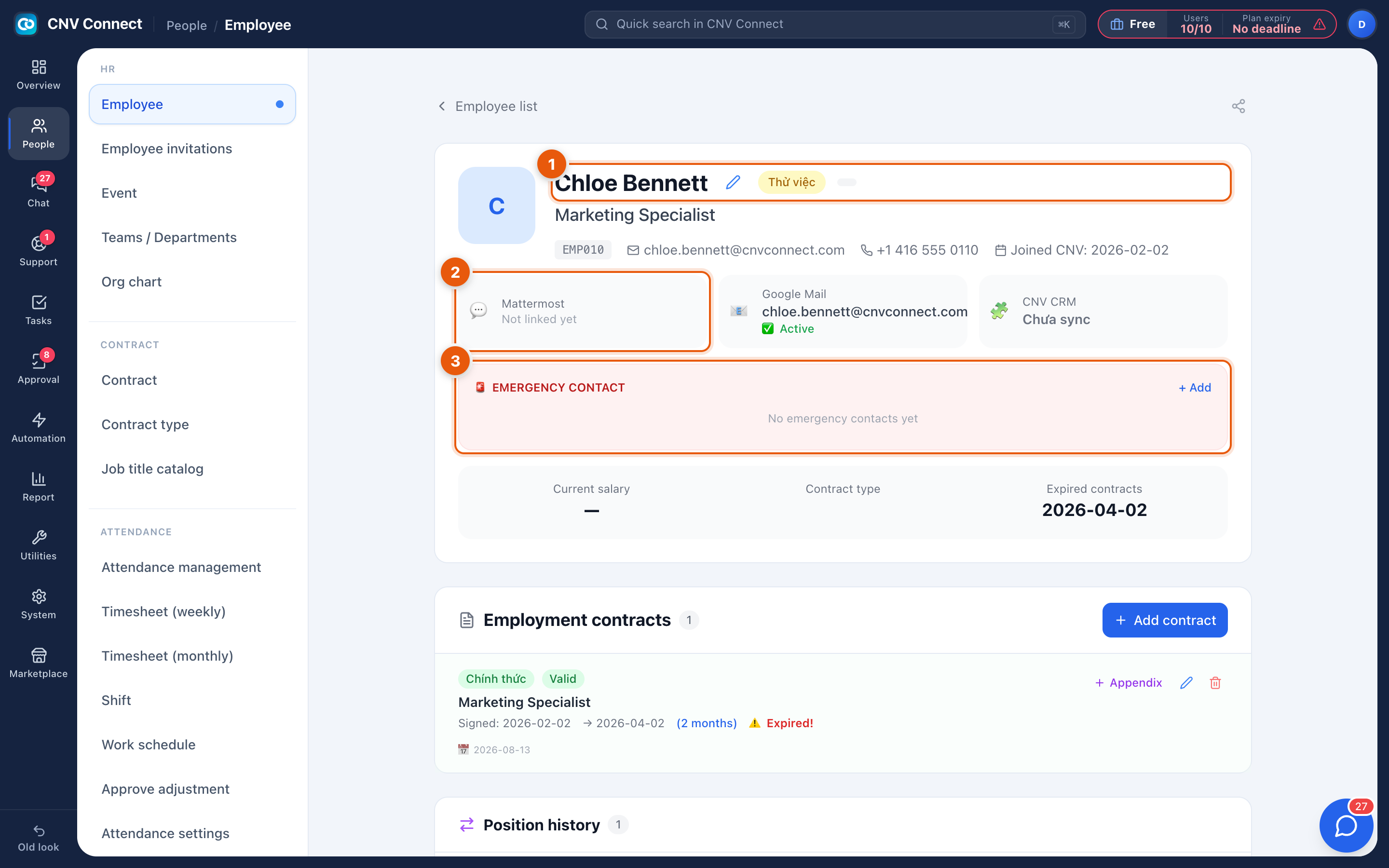Click the phone number +1 416 555 0110
The image size is (1389, 868).
[x=927, y=250]
